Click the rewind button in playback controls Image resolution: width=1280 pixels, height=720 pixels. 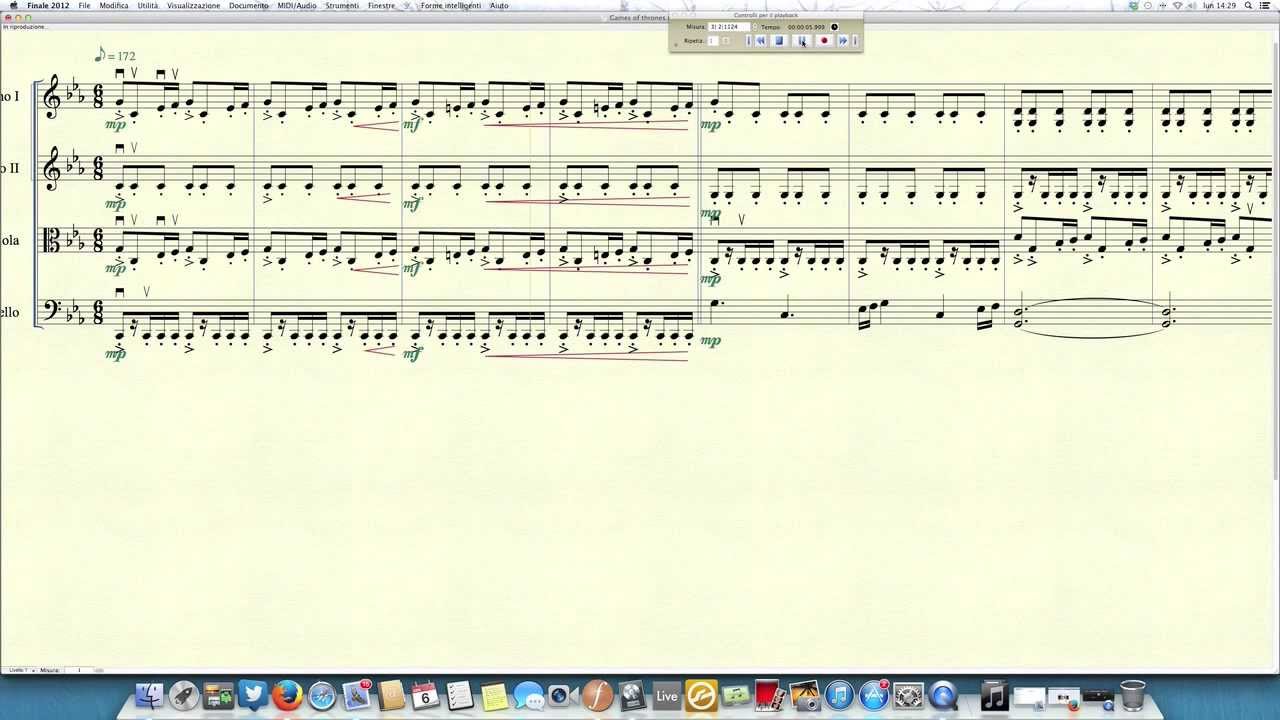(760, 40)
